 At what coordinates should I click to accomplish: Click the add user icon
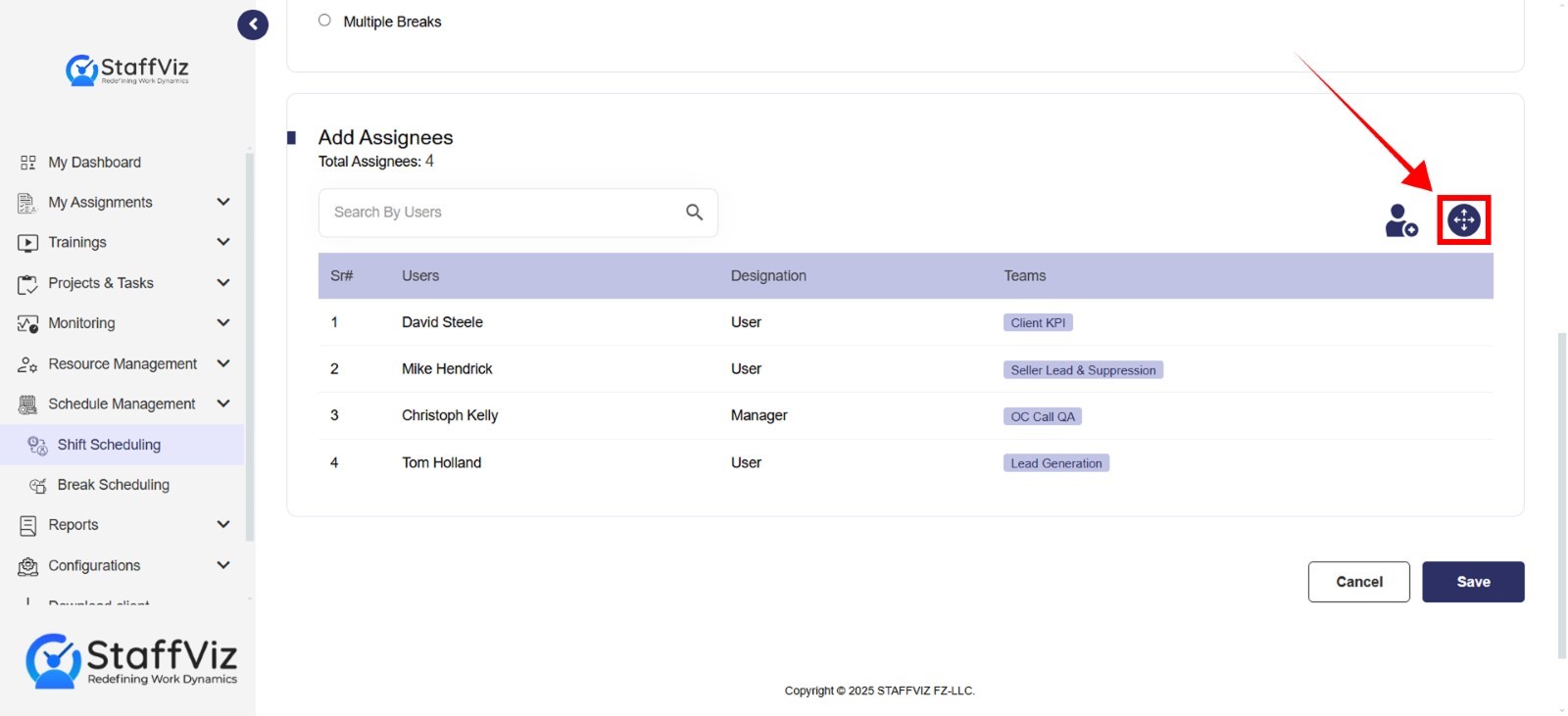pos(1401,220)
